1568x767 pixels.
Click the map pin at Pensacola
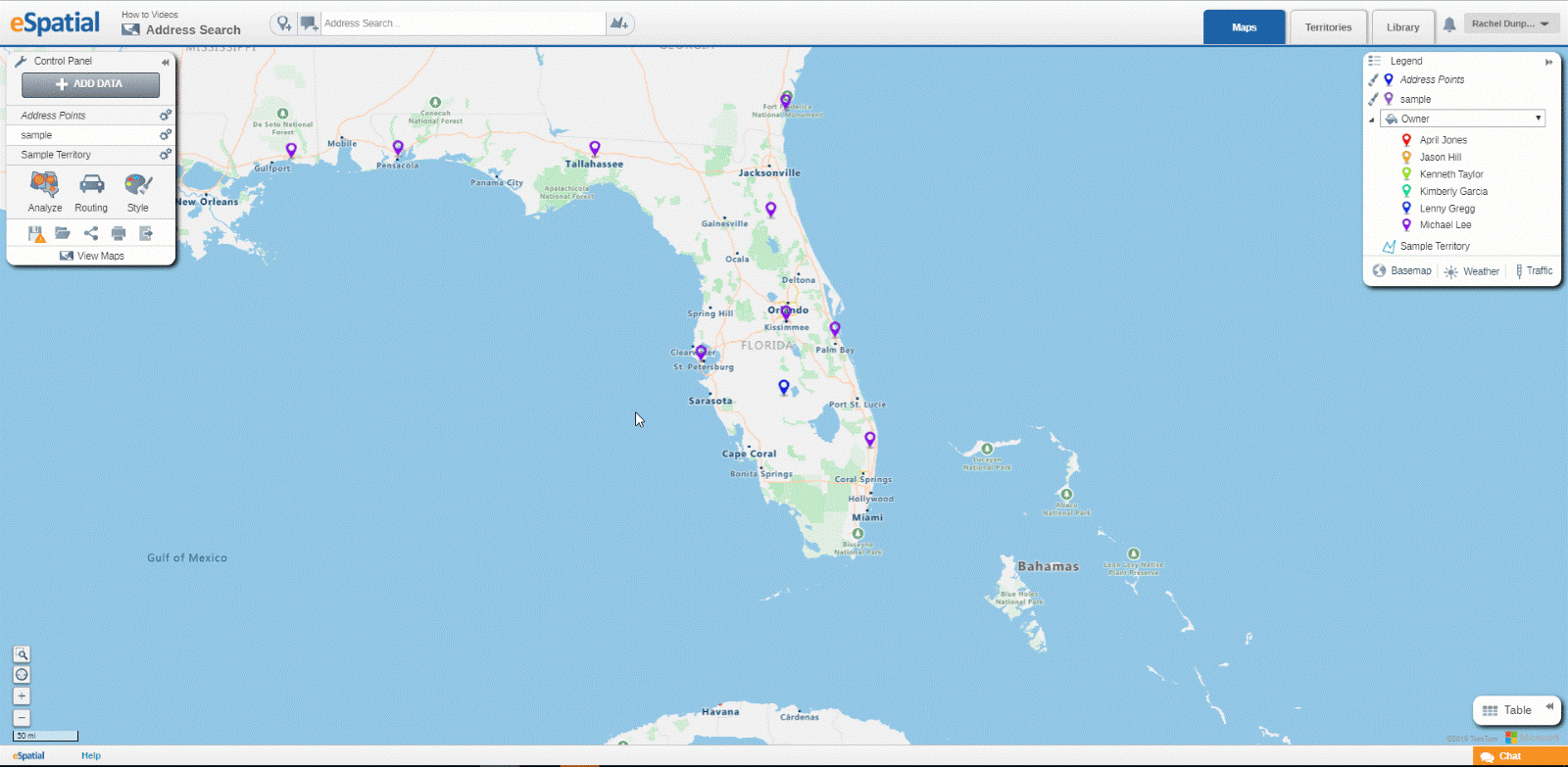[398, 148]
